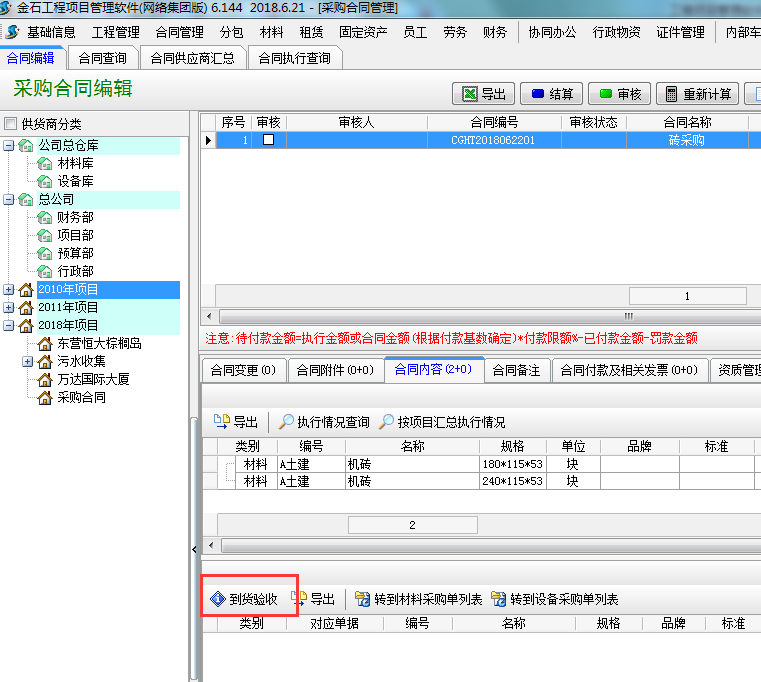Click 执行情况查询 magnifier icon
Image resolution: width=761 pixels, height=682 pixels.
[x=286, y=422]
